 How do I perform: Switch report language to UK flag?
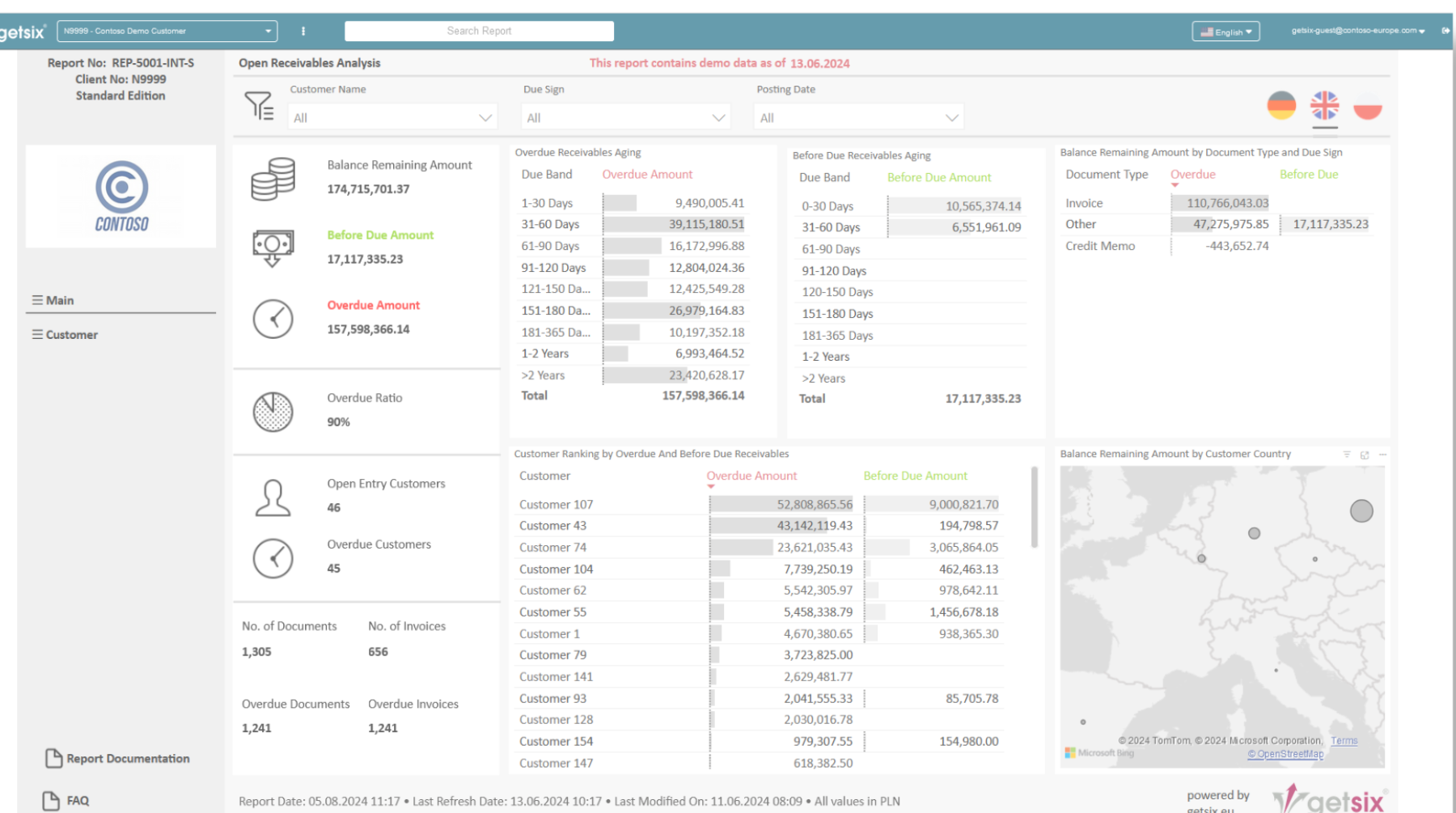1324,105
